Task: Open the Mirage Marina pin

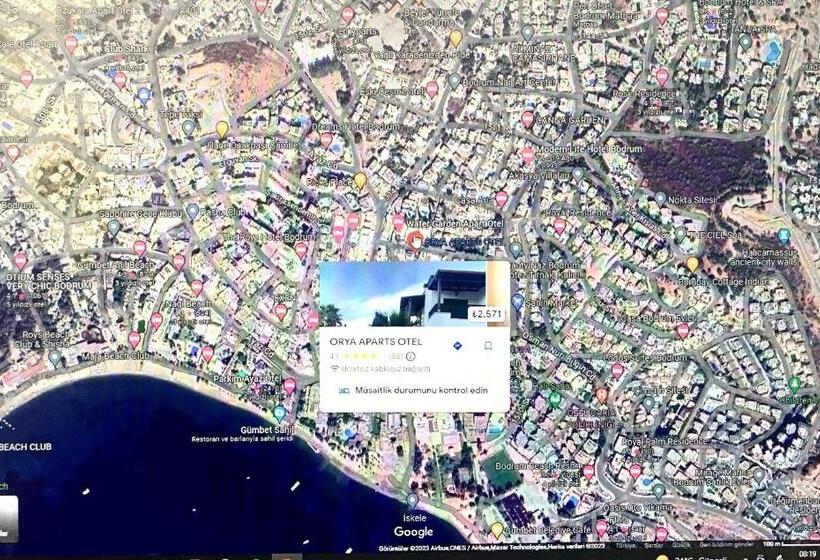Action: (x=759, y=476)
